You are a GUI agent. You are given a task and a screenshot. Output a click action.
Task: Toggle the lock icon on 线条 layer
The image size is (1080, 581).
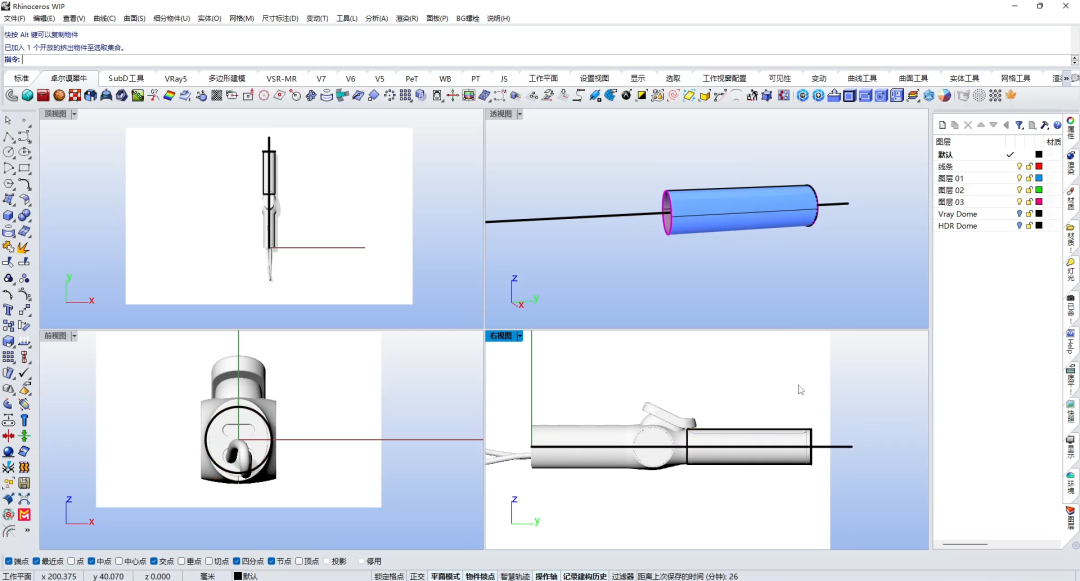[1029, 167]
